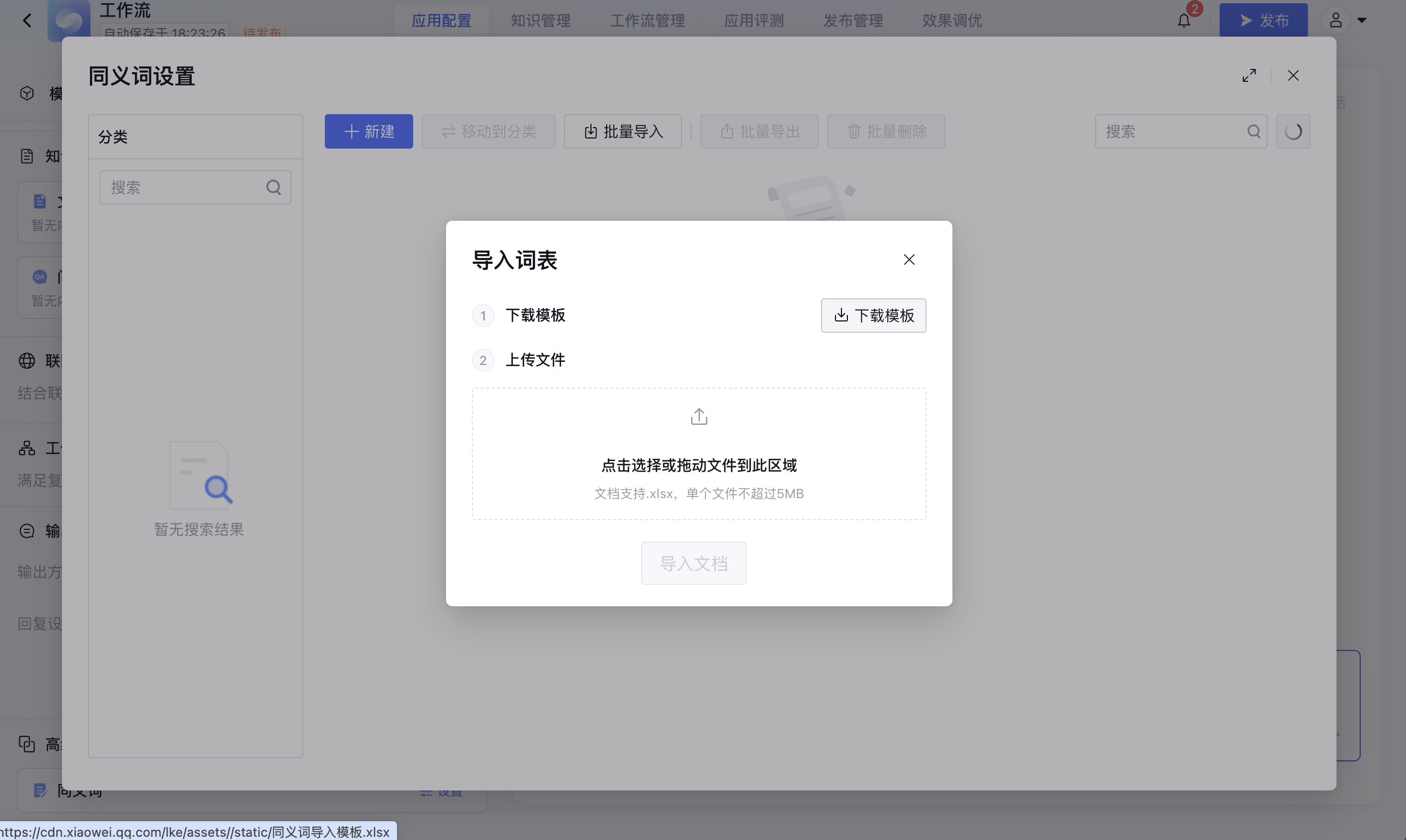Open the notification bell

[1184, 21]
